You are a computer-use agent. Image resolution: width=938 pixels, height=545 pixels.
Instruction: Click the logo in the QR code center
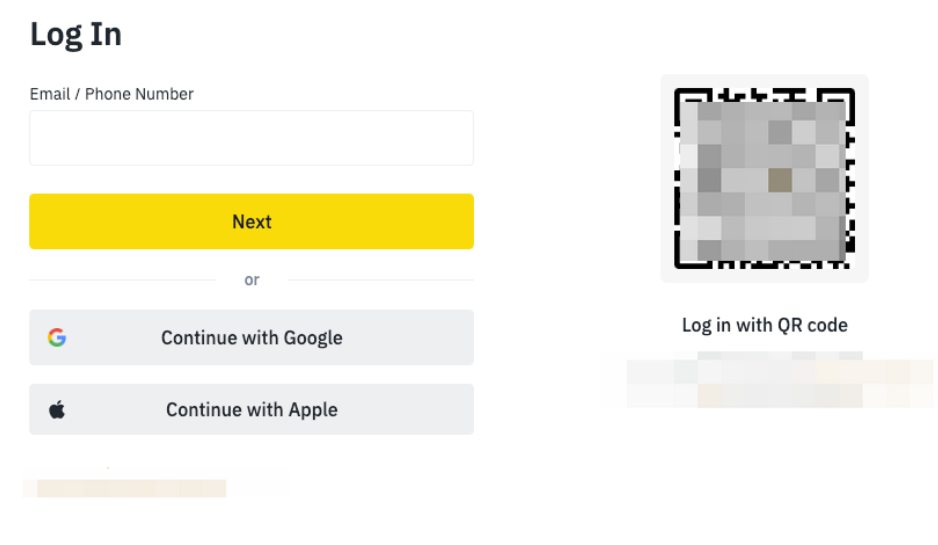coord(780,180)
